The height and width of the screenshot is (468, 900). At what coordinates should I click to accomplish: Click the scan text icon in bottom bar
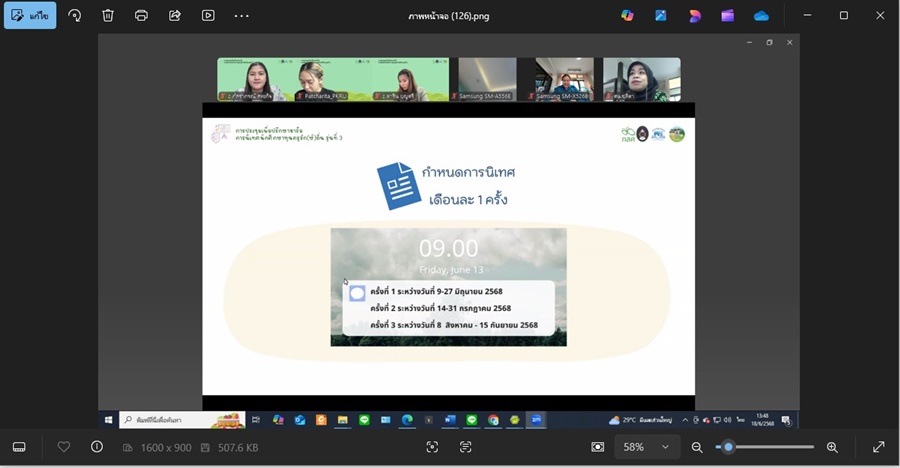tap(465, 447)
